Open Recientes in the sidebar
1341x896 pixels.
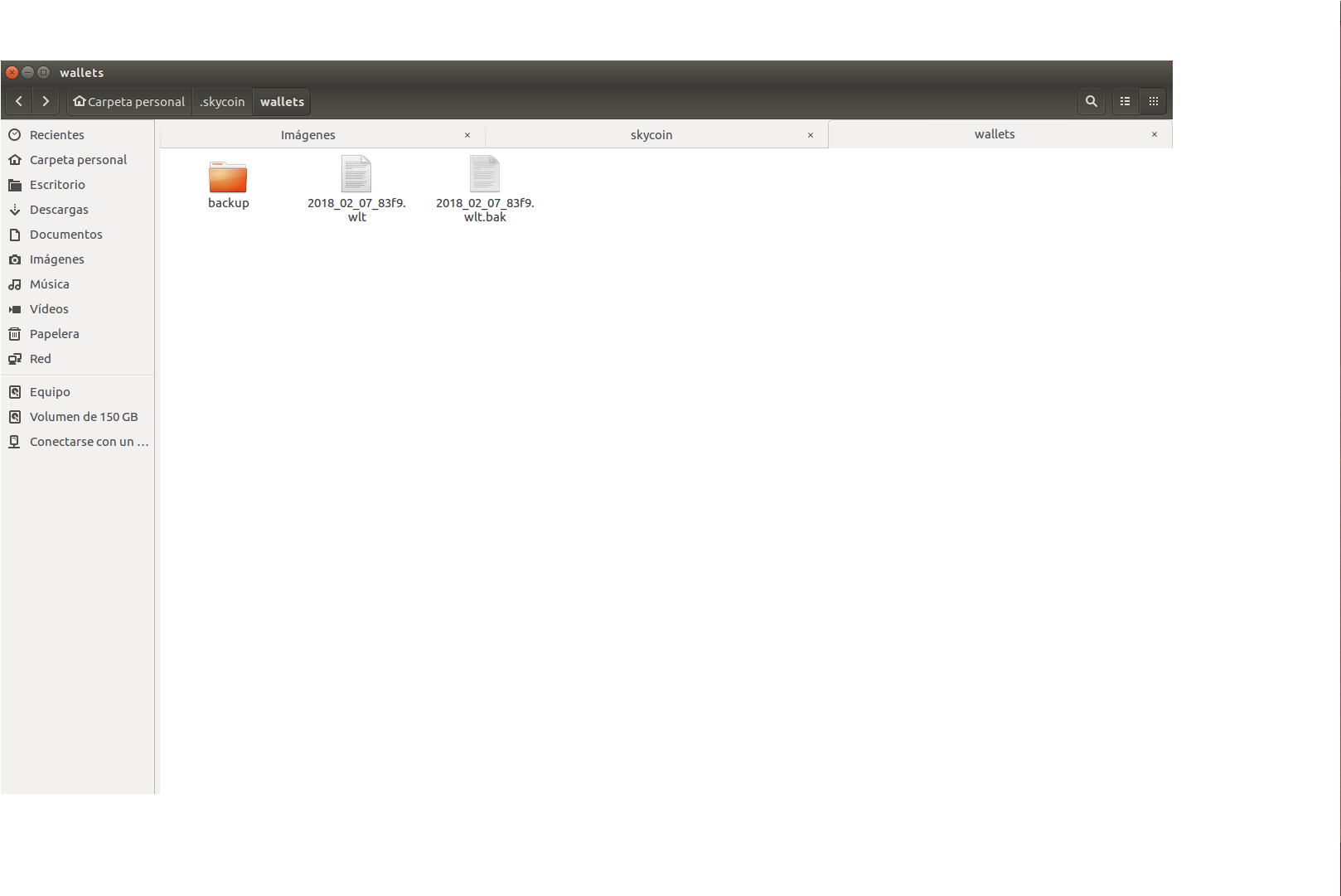tap(77, 134)
